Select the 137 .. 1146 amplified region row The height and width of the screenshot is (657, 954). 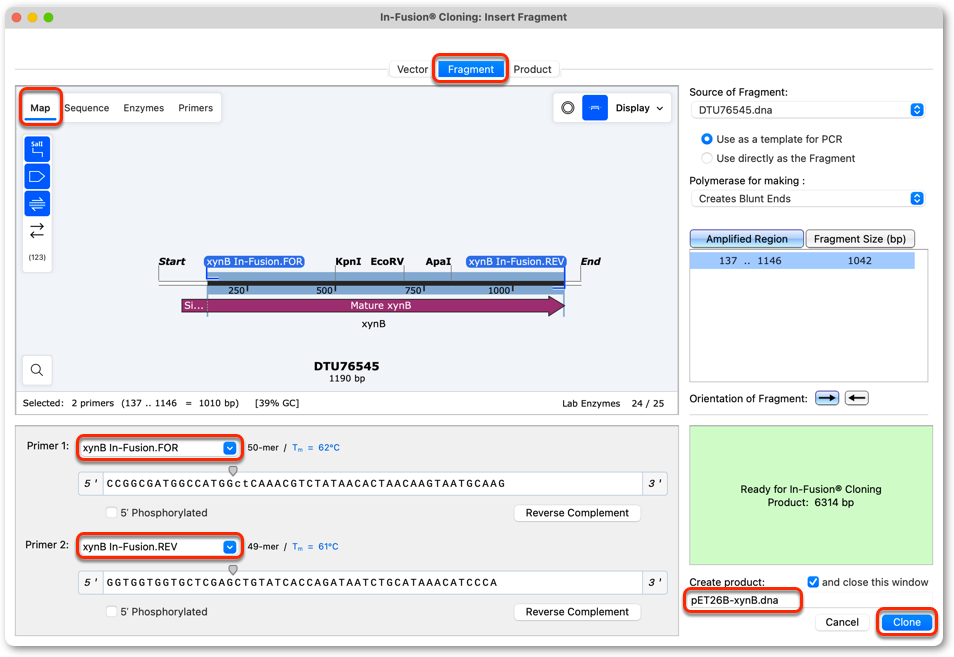click(x=802, y=261)
